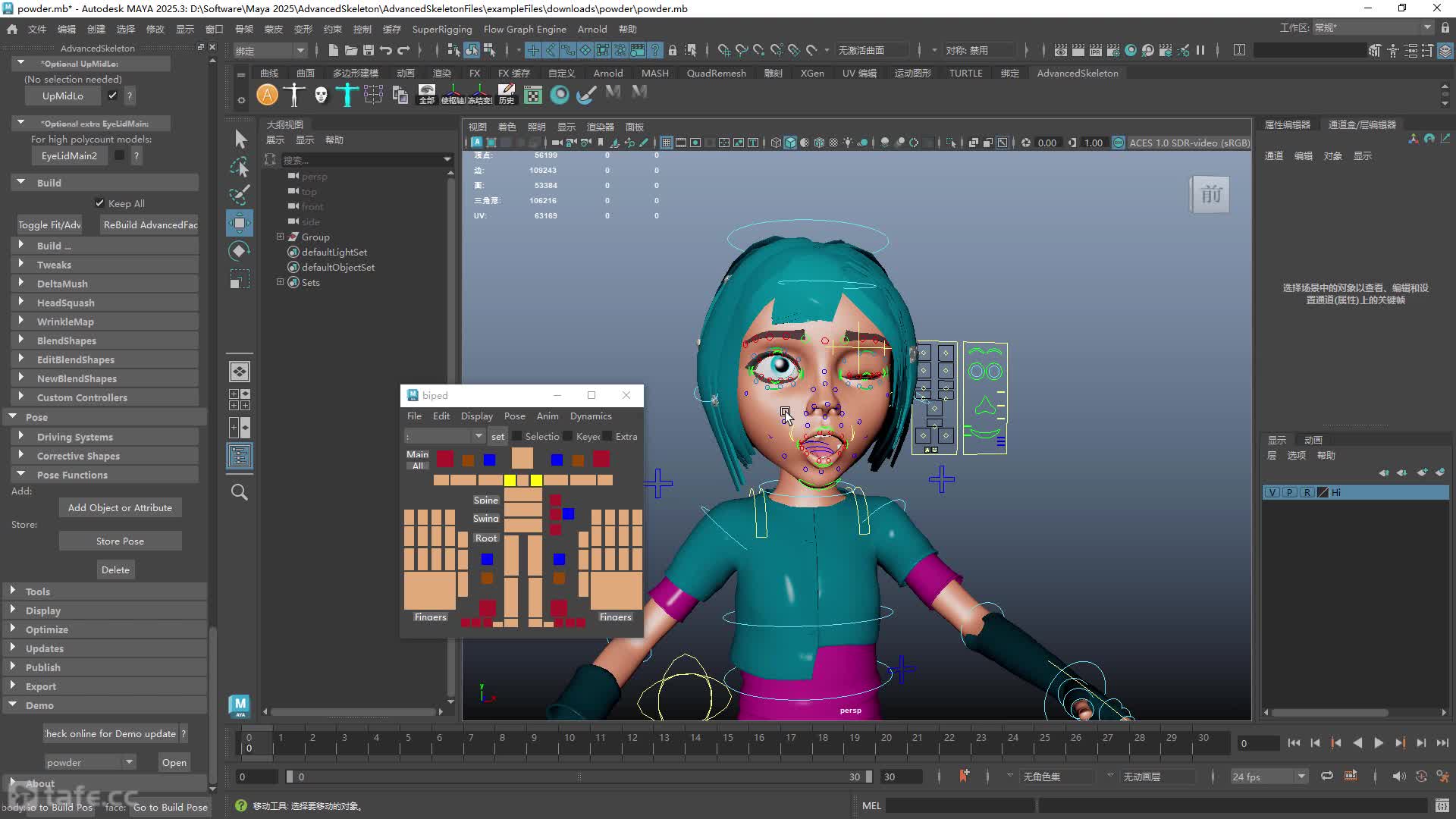Viewport: 1456px width, 819px height.
Task: Open the Anim menu in biped window
Action: (x=547, y=416)
